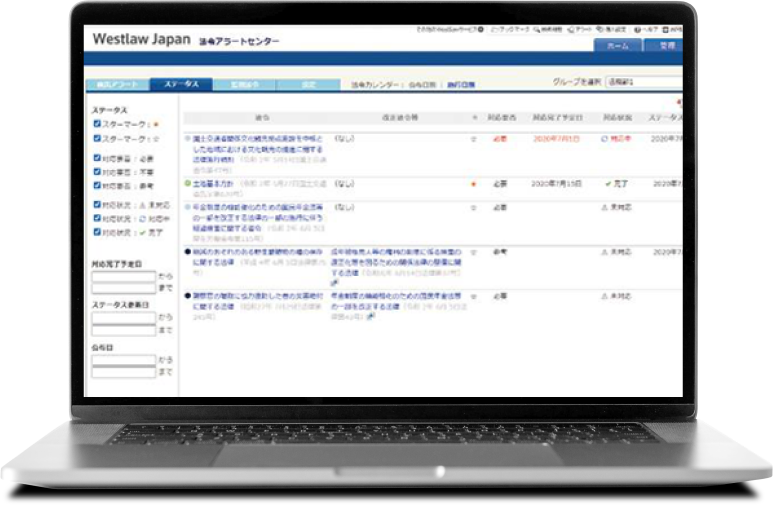Click the ステータス更新日 'まで' date field
This screenshot has width=773, height=505.
pos(124,330)
